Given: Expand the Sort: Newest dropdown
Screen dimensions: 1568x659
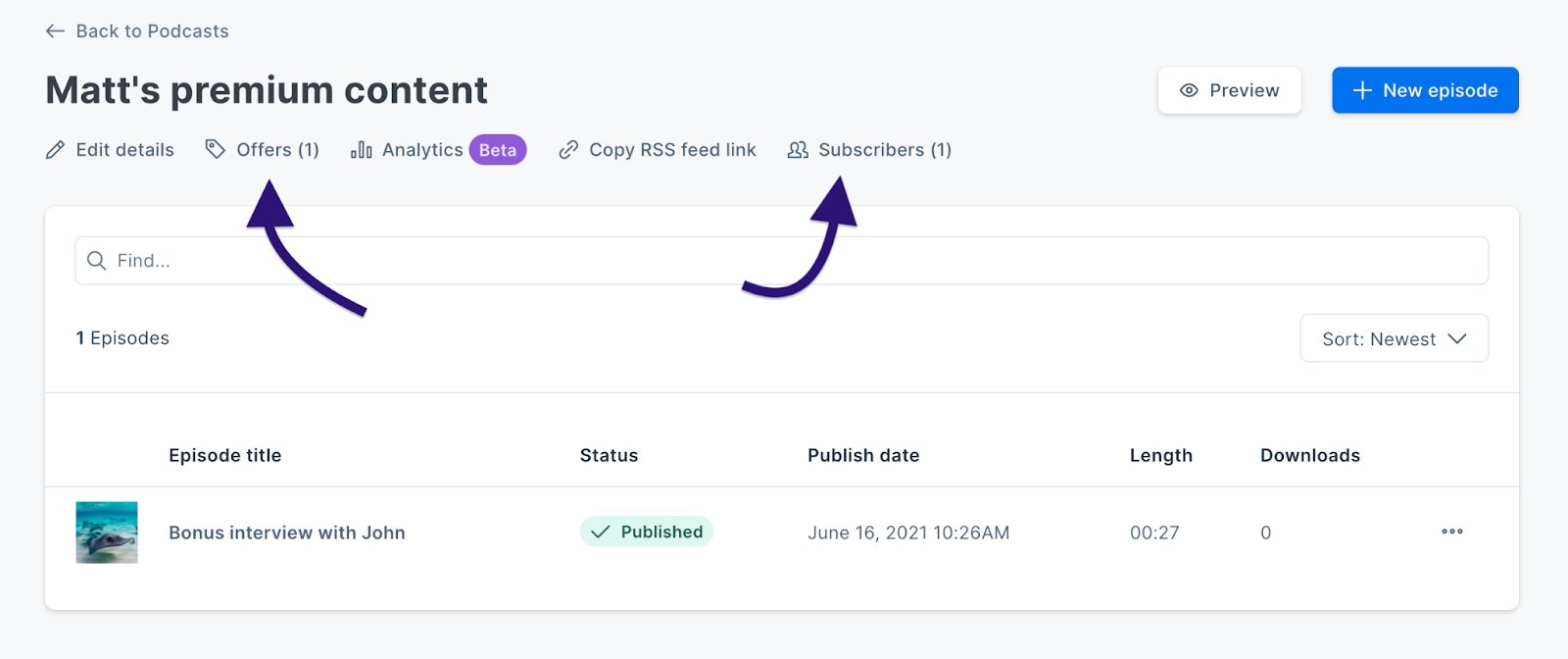Looking at the screenshot, I should 1395,338.
